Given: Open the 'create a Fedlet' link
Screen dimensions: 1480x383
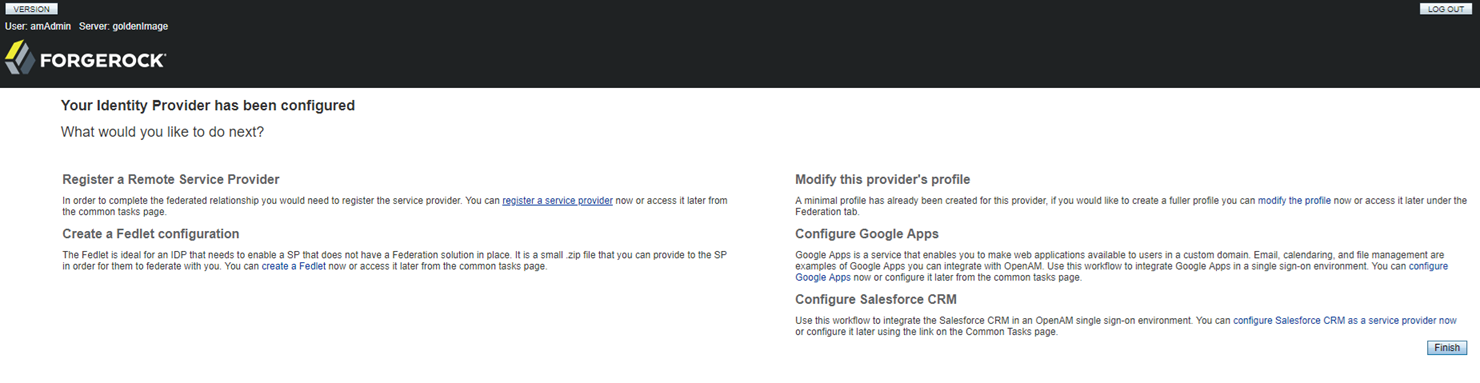Looking at the screenshot, I should (x=294, y=266).
